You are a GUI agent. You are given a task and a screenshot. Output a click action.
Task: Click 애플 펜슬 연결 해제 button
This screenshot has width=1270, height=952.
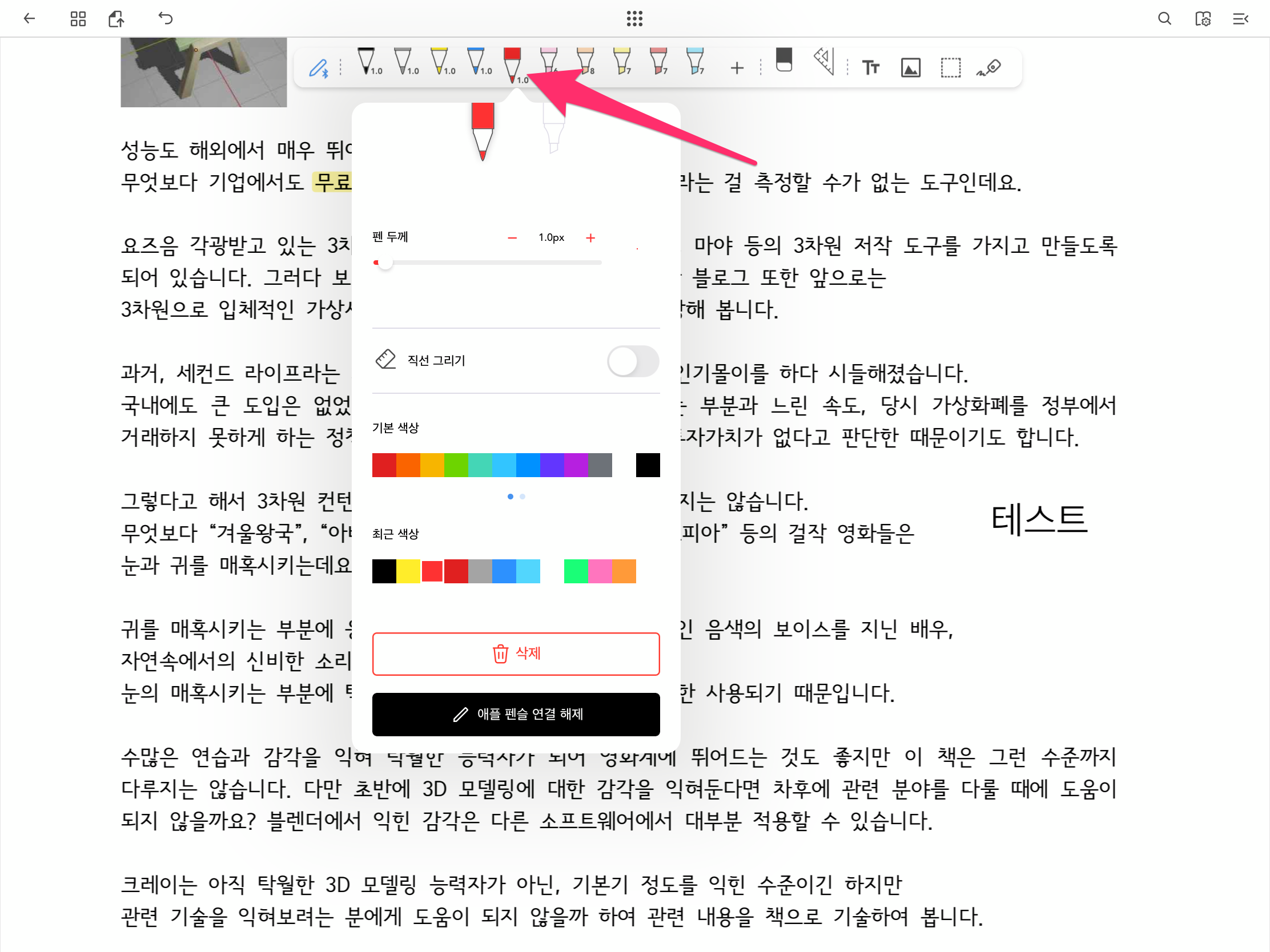[516, 715]
